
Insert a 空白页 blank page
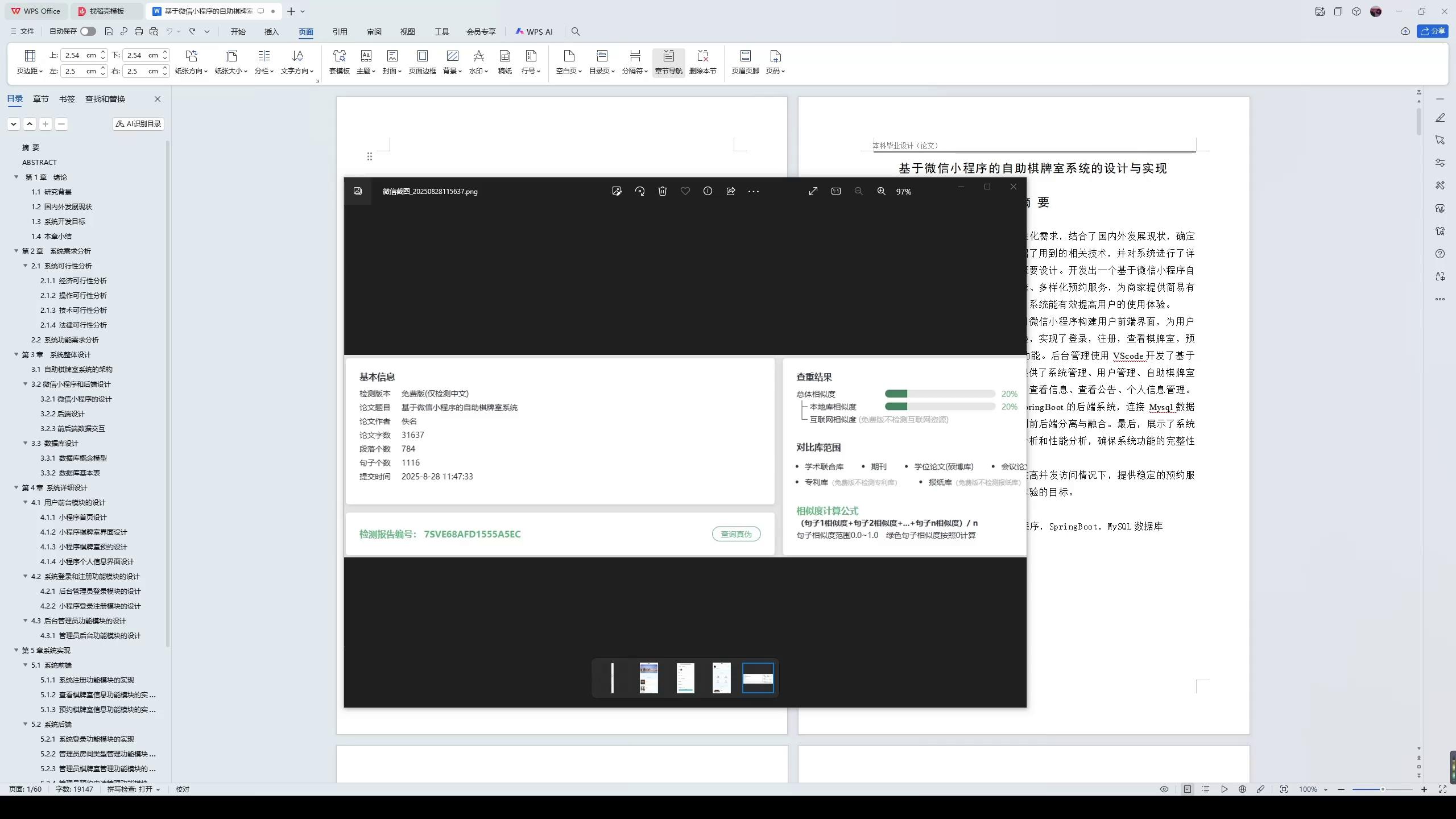click(x=567, y=61)
